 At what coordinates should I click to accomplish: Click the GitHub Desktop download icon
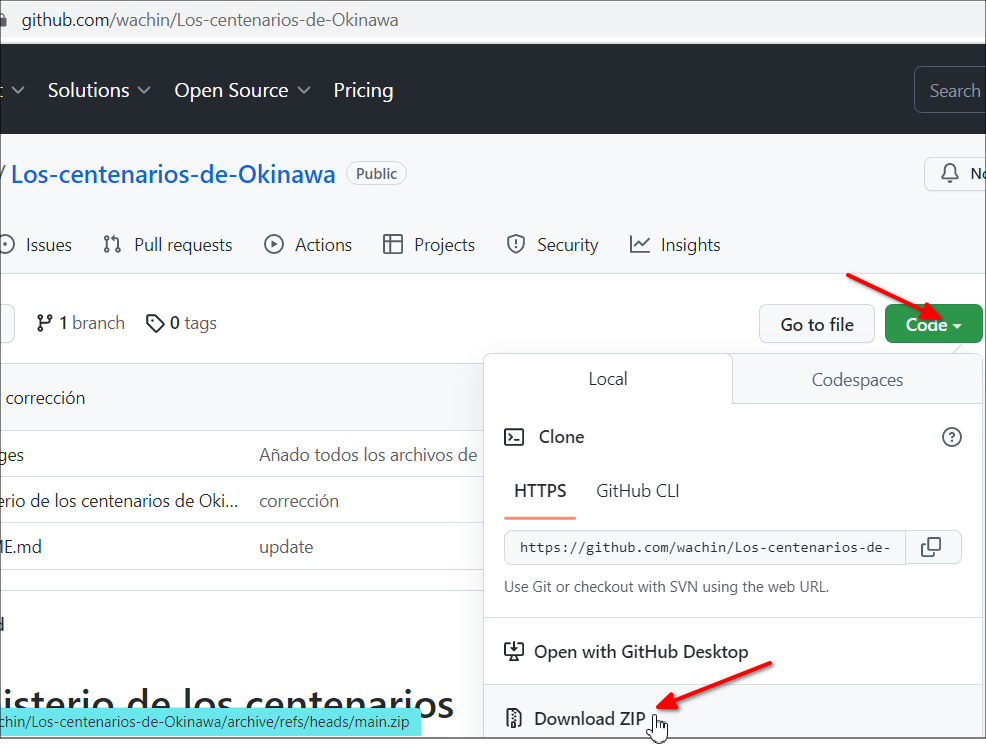[514, 652]
